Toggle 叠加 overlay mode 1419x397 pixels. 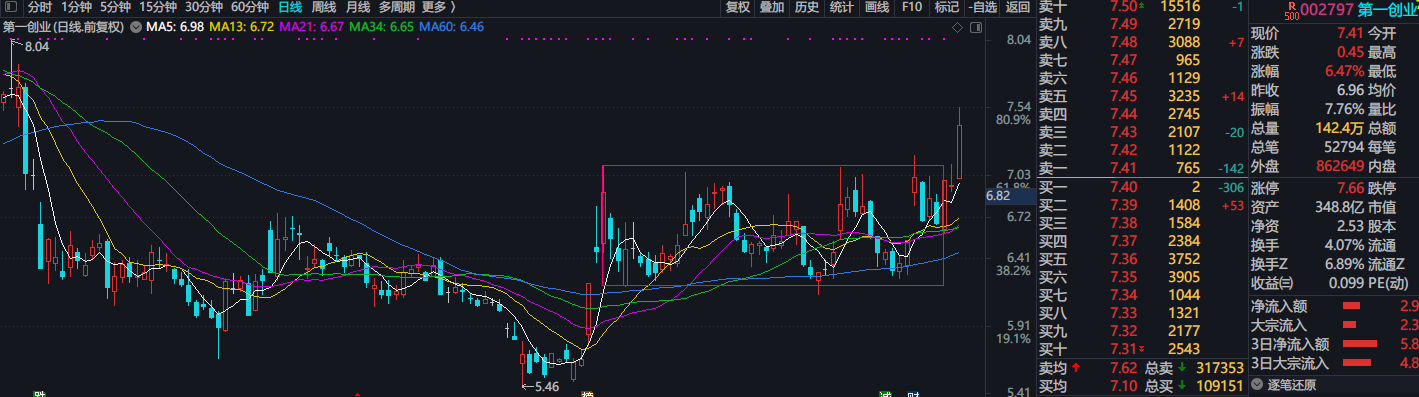[x=772, y=7]
